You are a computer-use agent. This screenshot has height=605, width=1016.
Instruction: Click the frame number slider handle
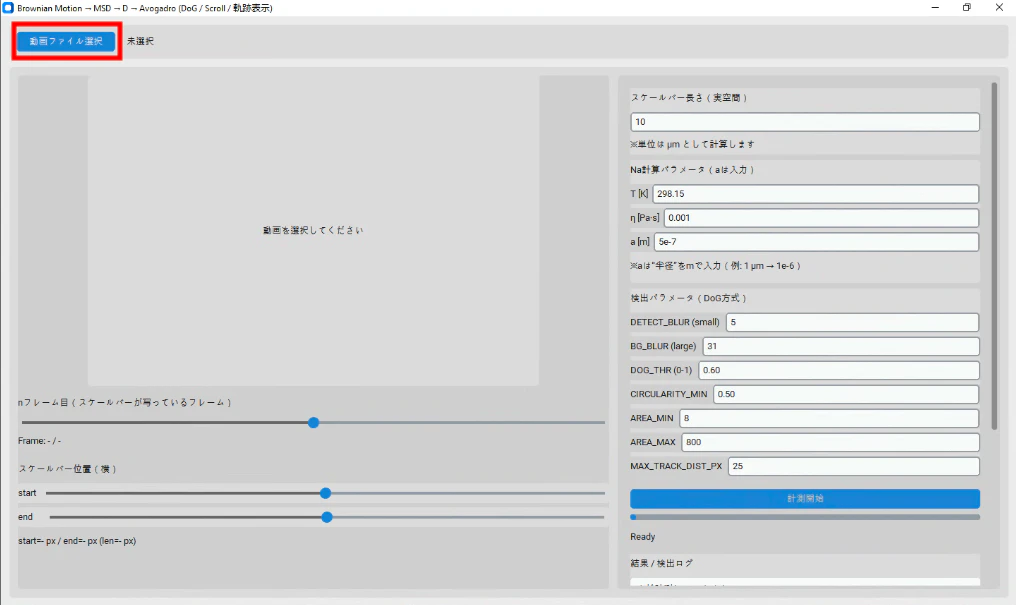pyautogui.click(x=314, y=422)
